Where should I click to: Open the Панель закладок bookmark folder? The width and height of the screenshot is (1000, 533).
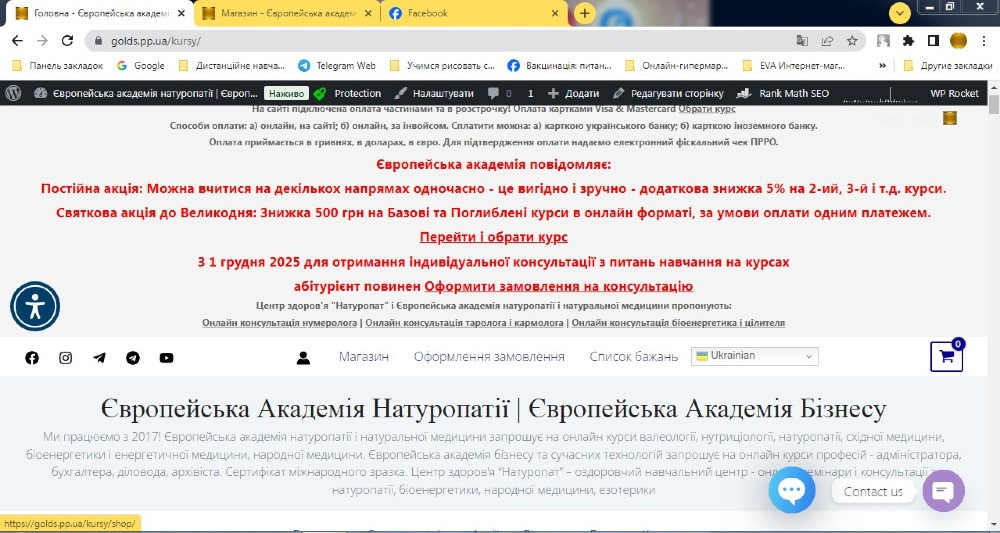[57, 66]
